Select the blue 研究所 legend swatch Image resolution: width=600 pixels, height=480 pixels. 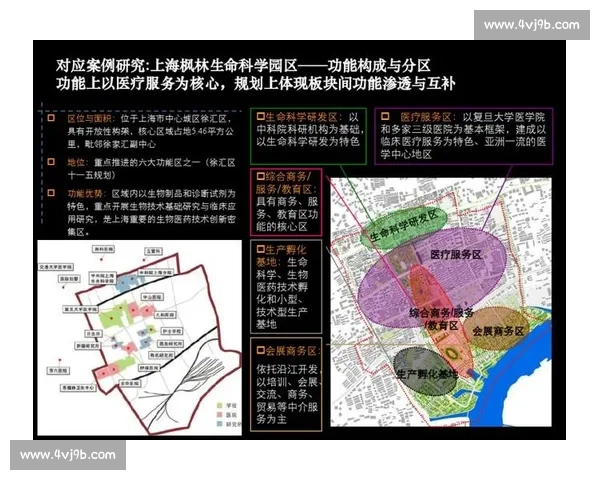[x=220, y=424]
